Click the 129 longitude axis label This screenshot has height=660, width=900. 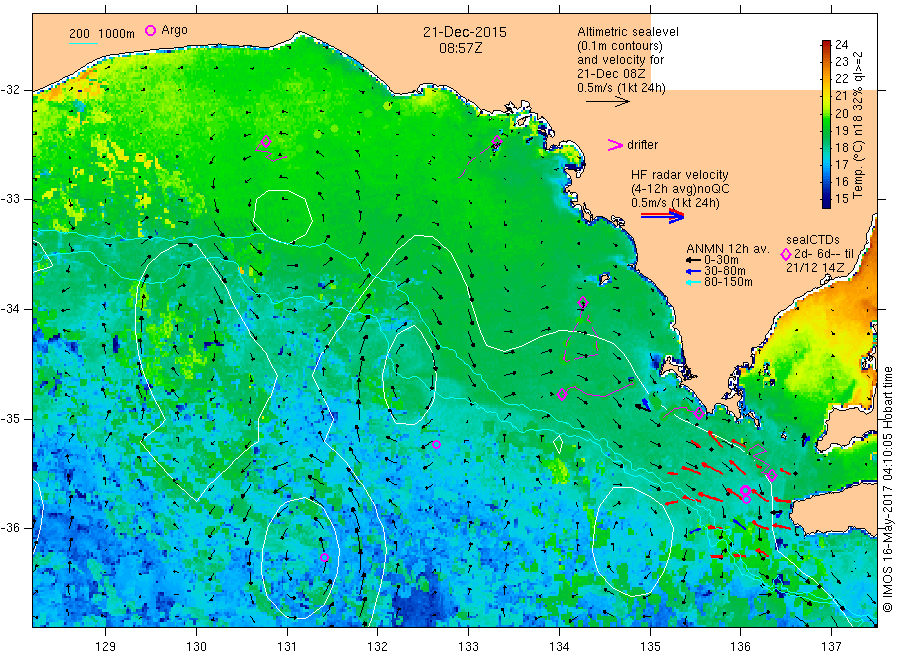click(106, 647)
